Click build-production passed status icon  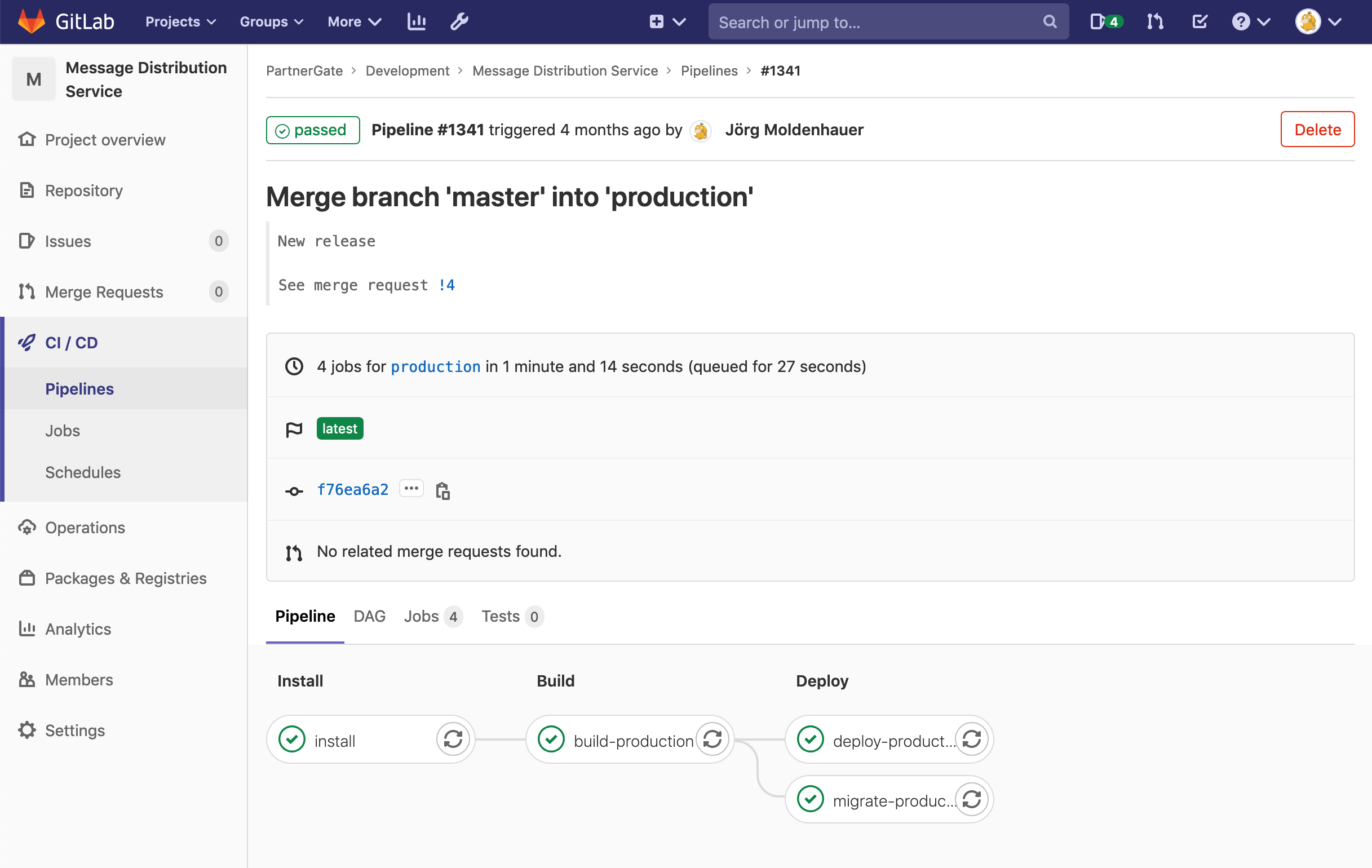tap(551, 739)
